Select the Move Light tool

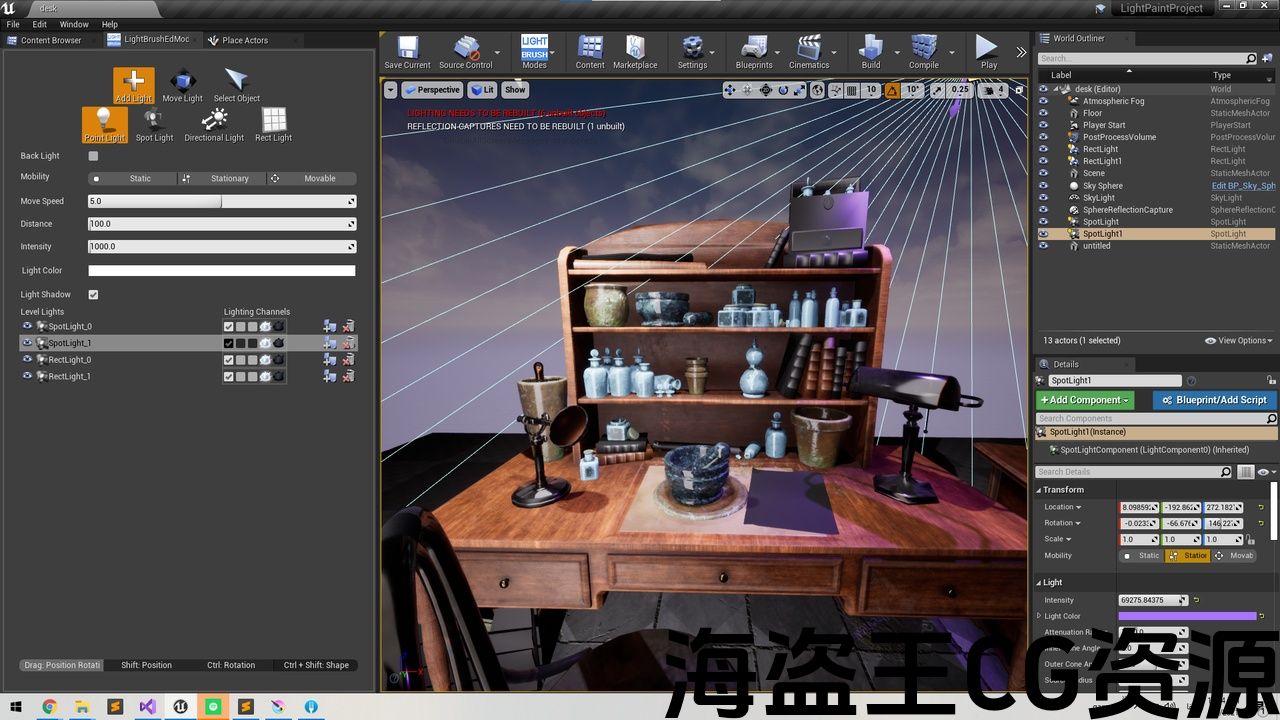click(x=182, y=85)
